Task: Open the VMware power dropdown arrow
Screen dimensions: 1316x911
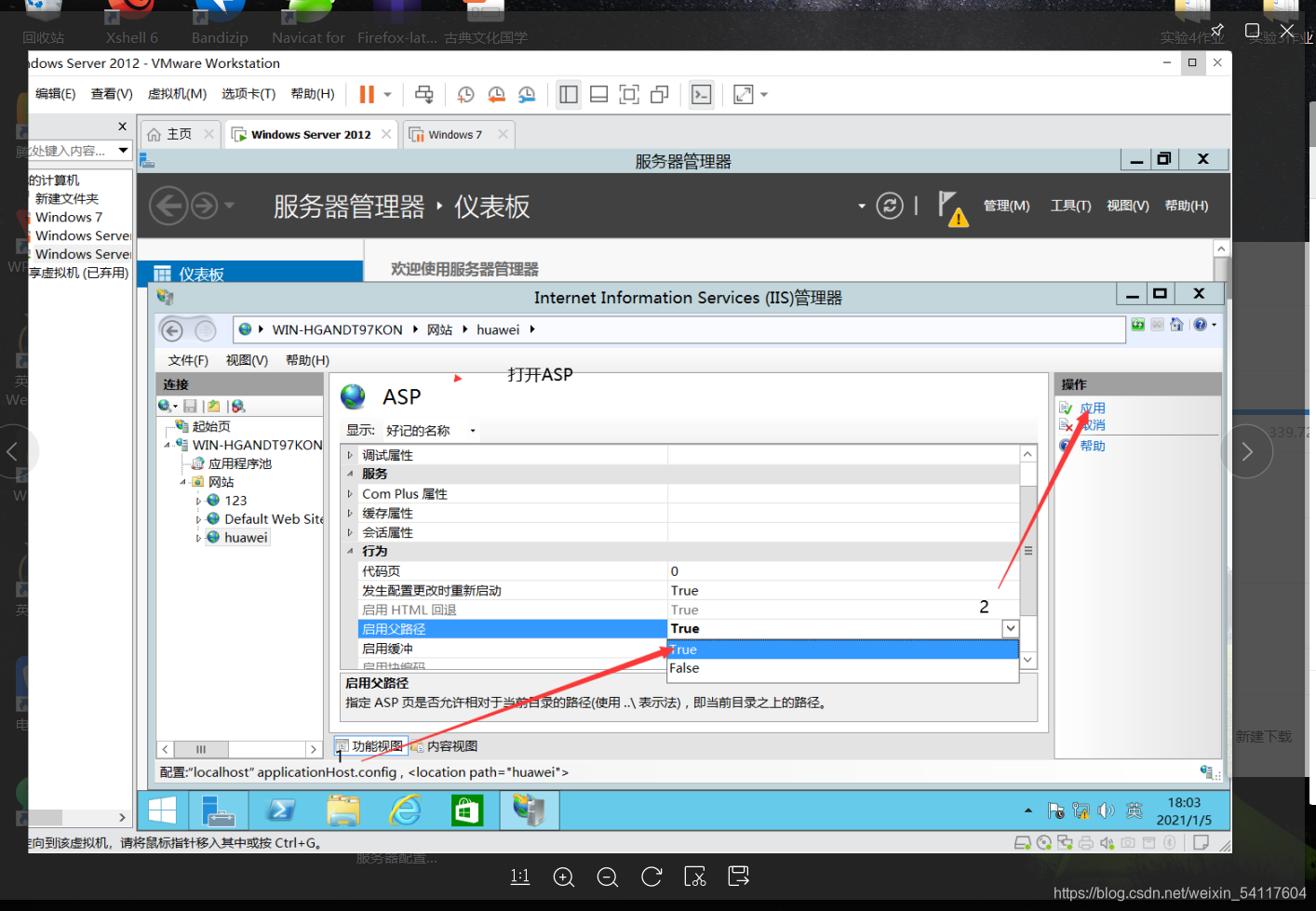Action: (388, 94)
